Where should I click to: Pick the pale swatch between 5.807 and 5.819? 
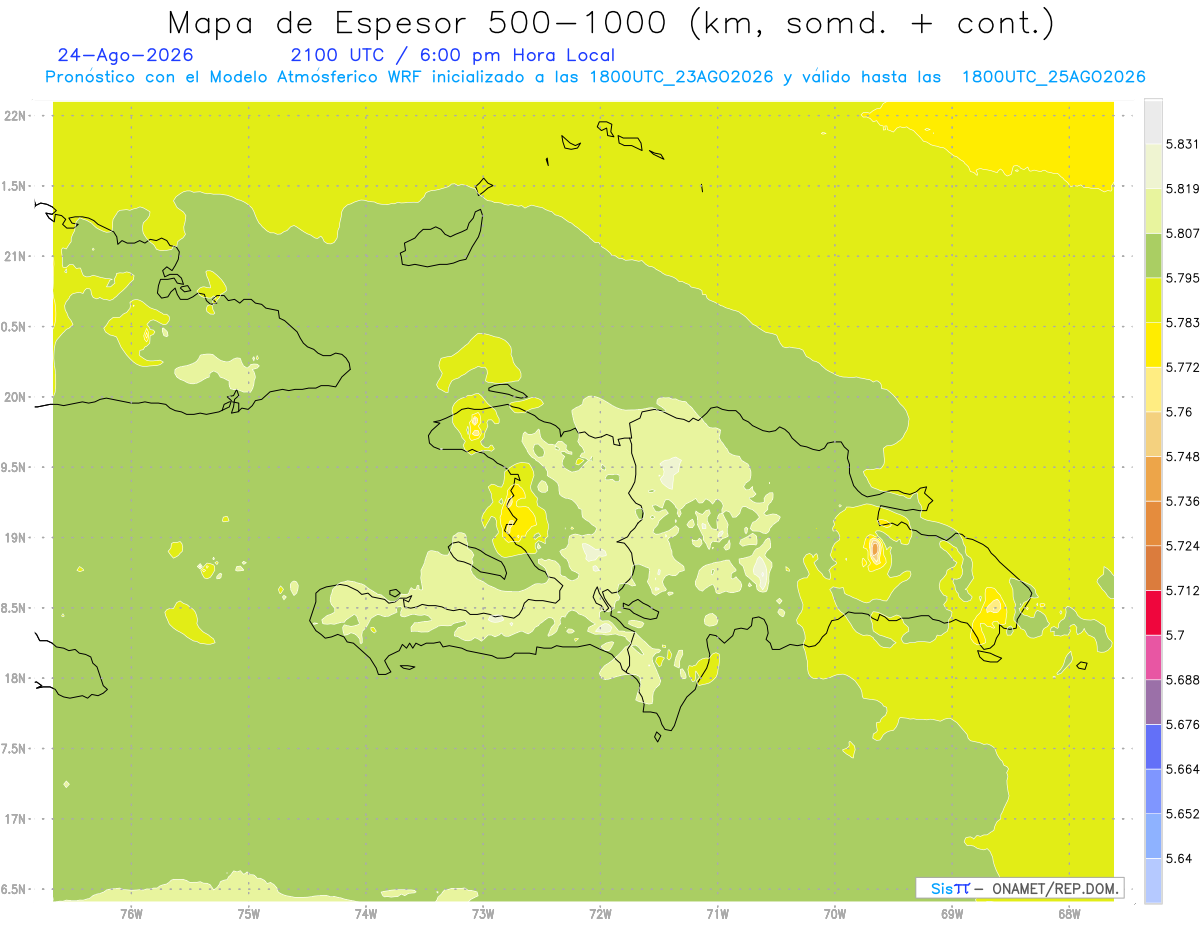pyautogui.click(x=1153, y=210)
